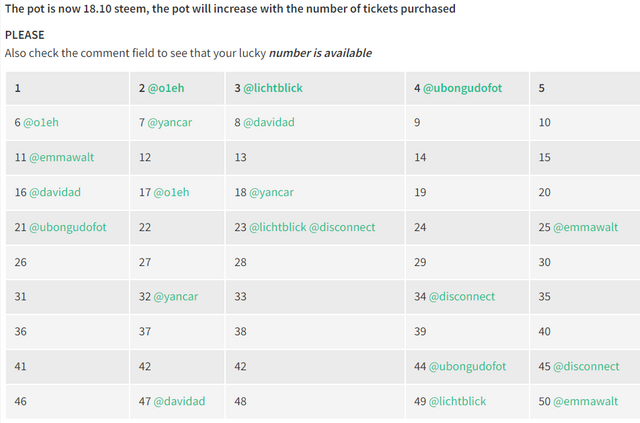640x423 pixels.
Task: Click @lichtblick link in cell 49
Action: tap(458, 401)
